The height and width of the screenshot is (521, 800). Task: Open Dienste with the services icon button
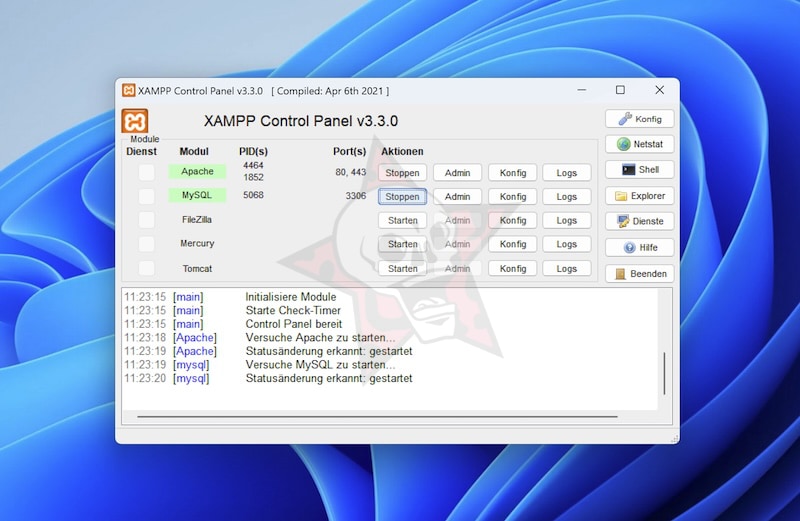tap(639, 221)
